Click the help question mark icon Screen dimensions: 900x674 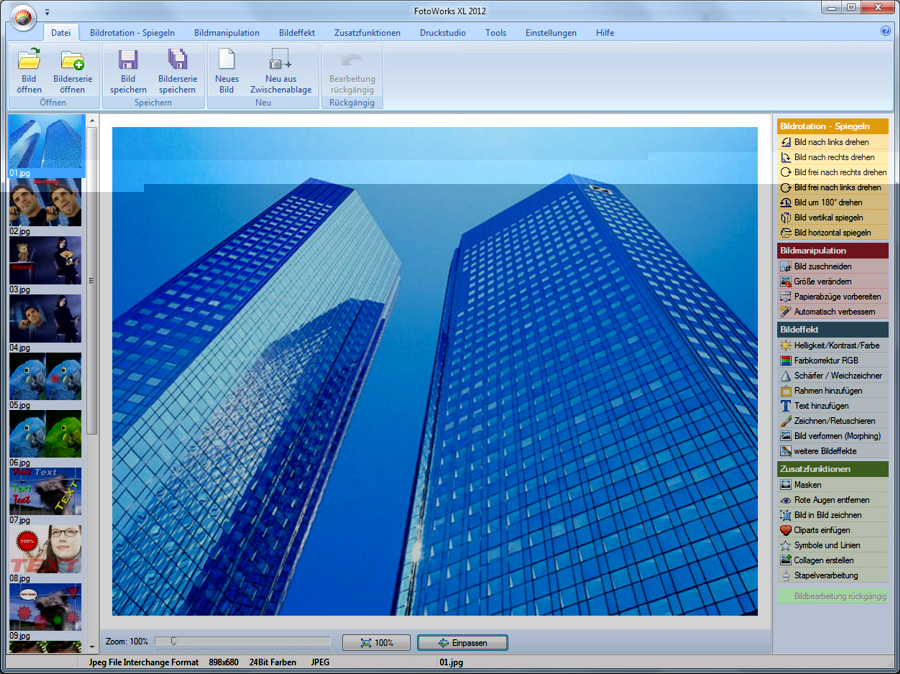click(x=885, y=32)
